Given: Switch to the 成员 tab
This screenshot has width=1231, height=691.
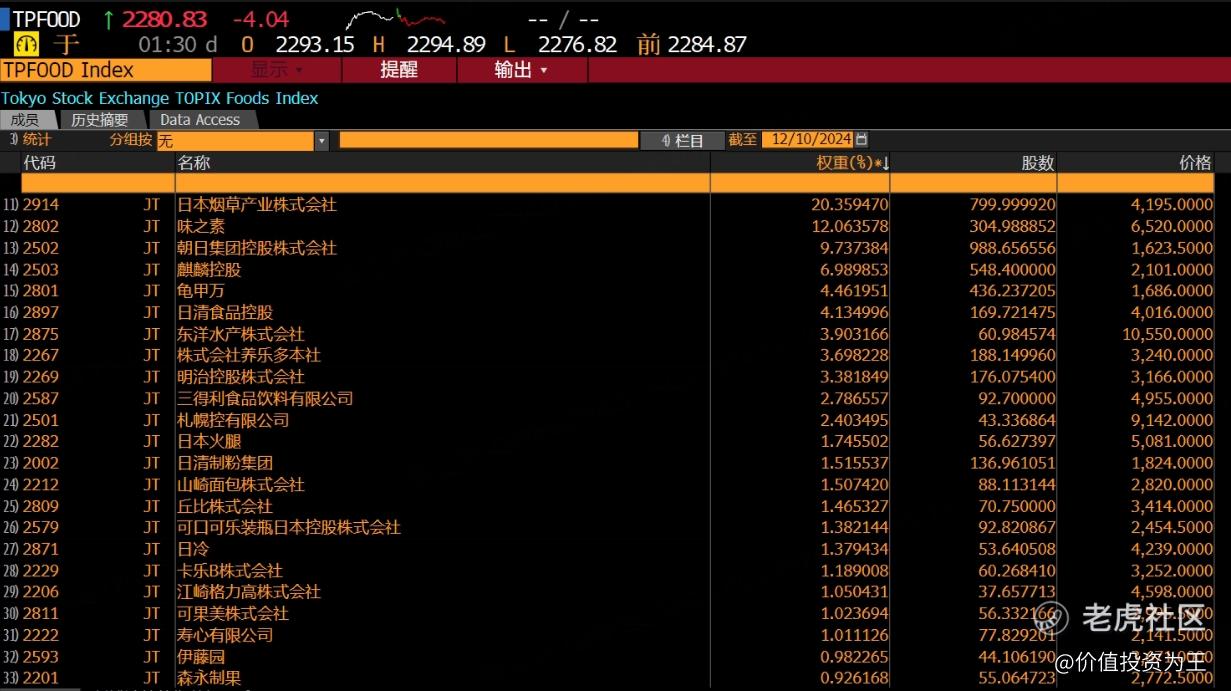Looking at the screenshot, I should pos(26,120).
